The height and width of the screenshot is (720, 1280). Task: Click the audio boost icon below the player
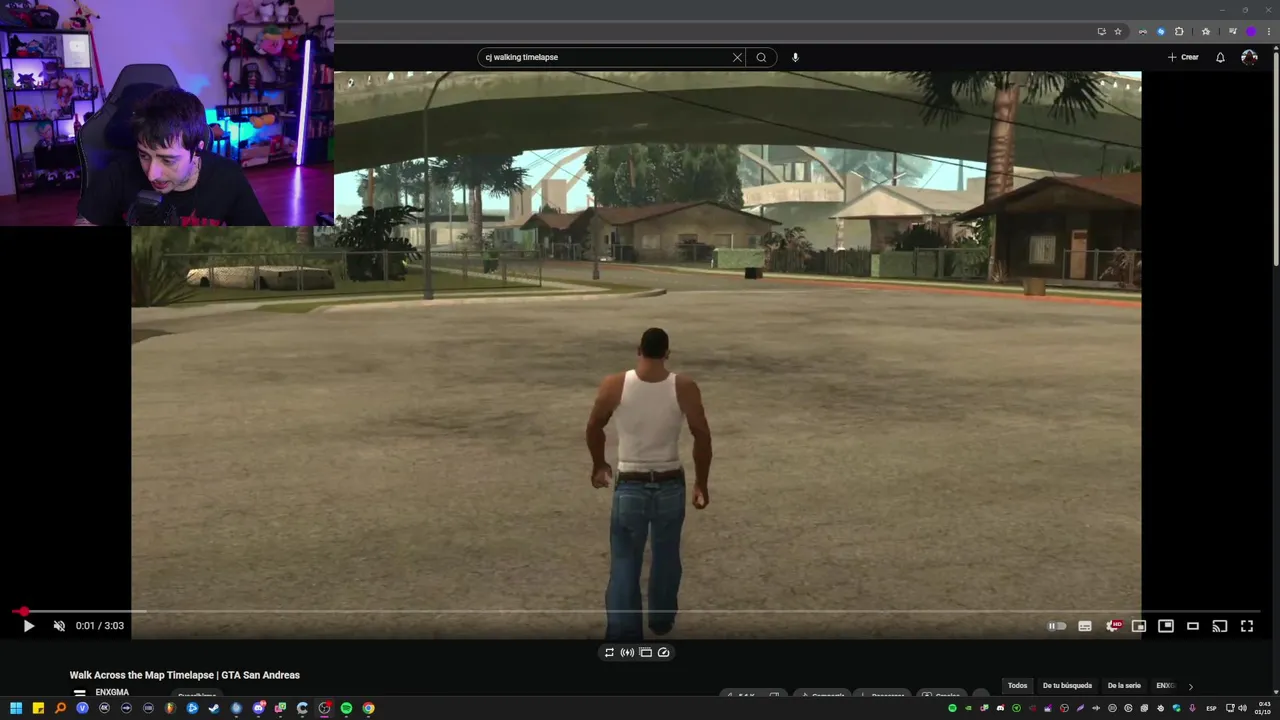point(627,652)
